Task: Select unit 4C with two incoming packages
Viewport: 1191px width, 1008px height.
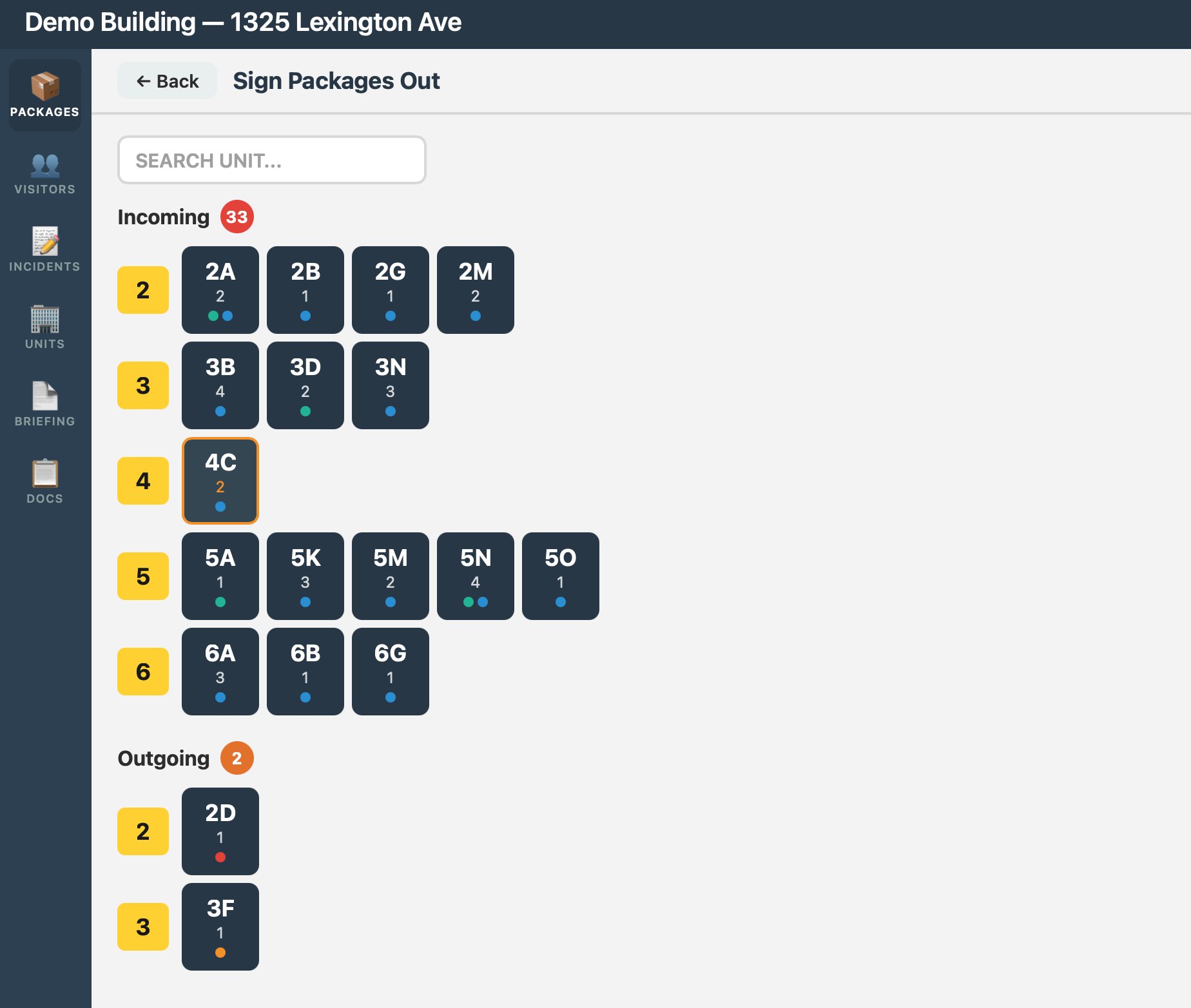Action: (220, 481)
